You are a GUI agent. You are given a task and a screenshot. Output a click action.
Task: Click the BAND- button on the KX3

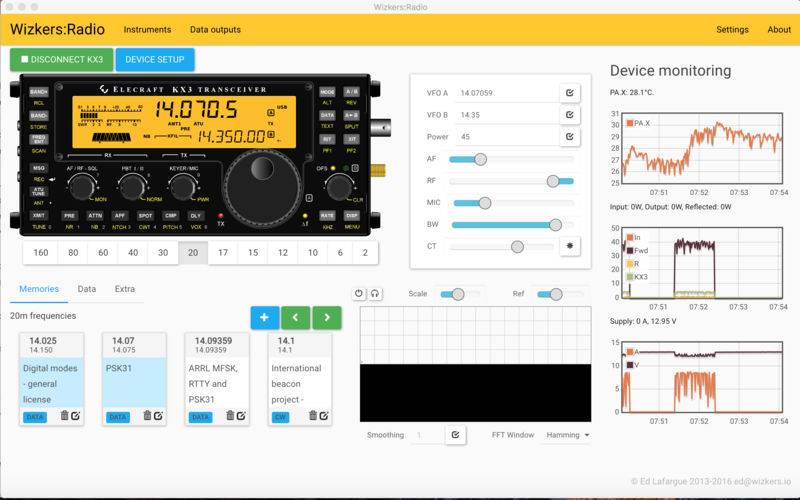[x=39, y=116]
